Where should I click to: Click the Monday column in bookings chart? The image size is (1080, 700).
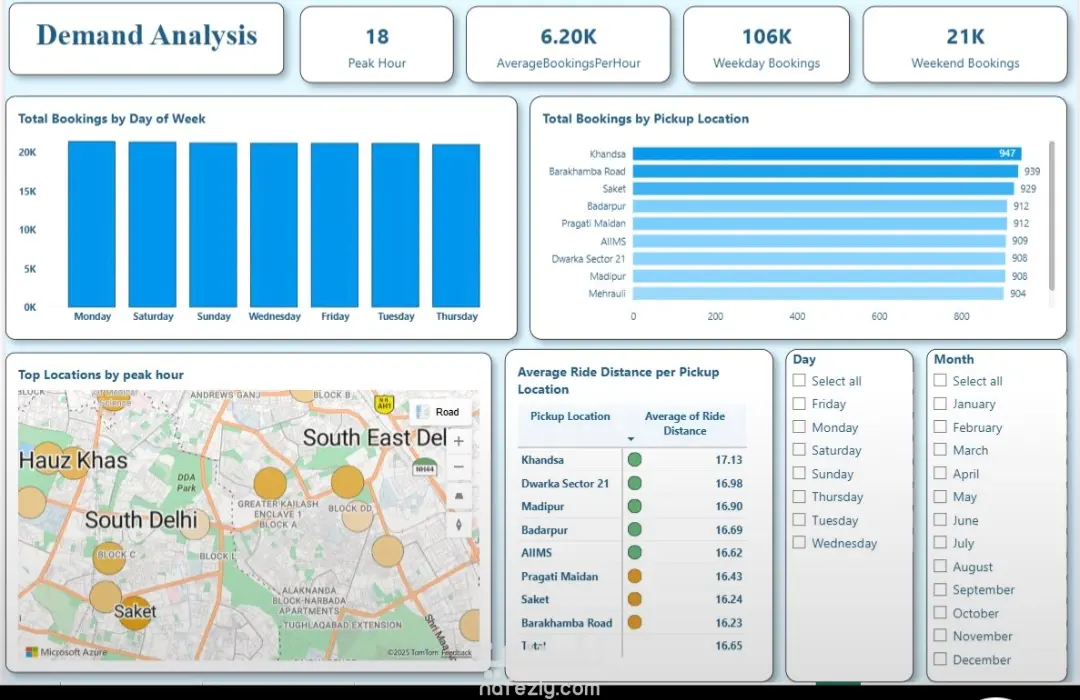pyautogui.click(x=92, y=224)
